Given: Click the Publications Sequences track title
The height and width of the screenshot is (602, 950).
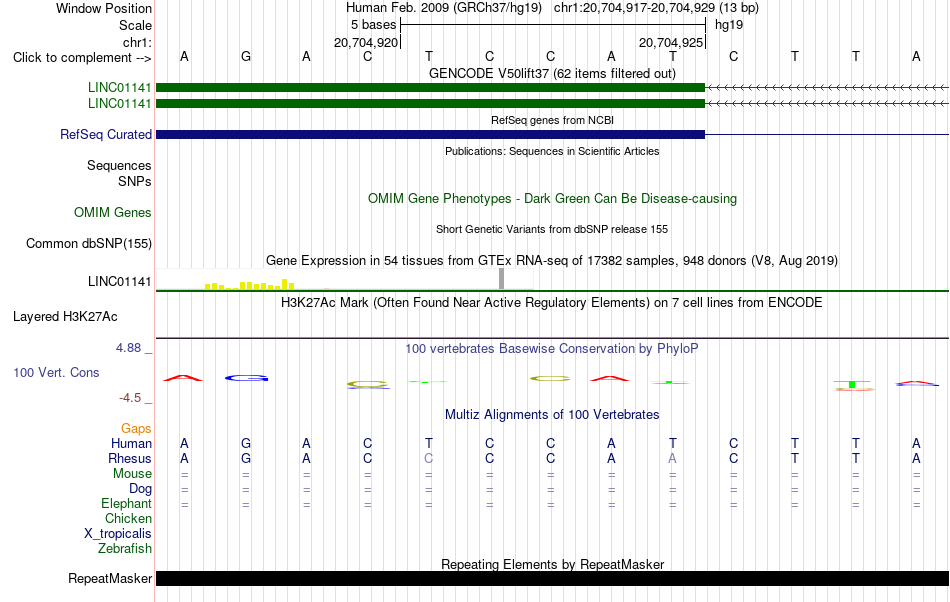Looking at the screenshot, I should (x=552, y=151).
